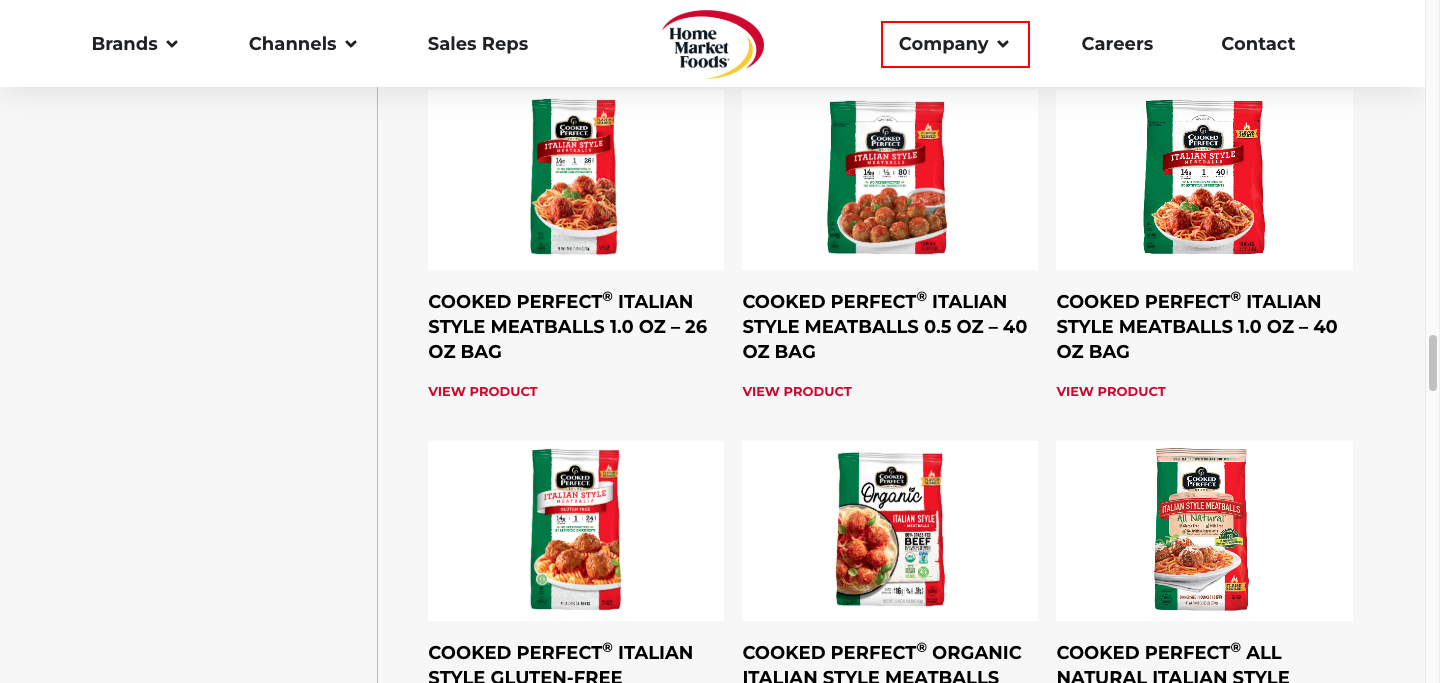The height and width of the screenshot is (683, 1440).
Task: Open the Organic Italian Style Meatballs title
Action: pyautogui.click(x=882, y=664)
